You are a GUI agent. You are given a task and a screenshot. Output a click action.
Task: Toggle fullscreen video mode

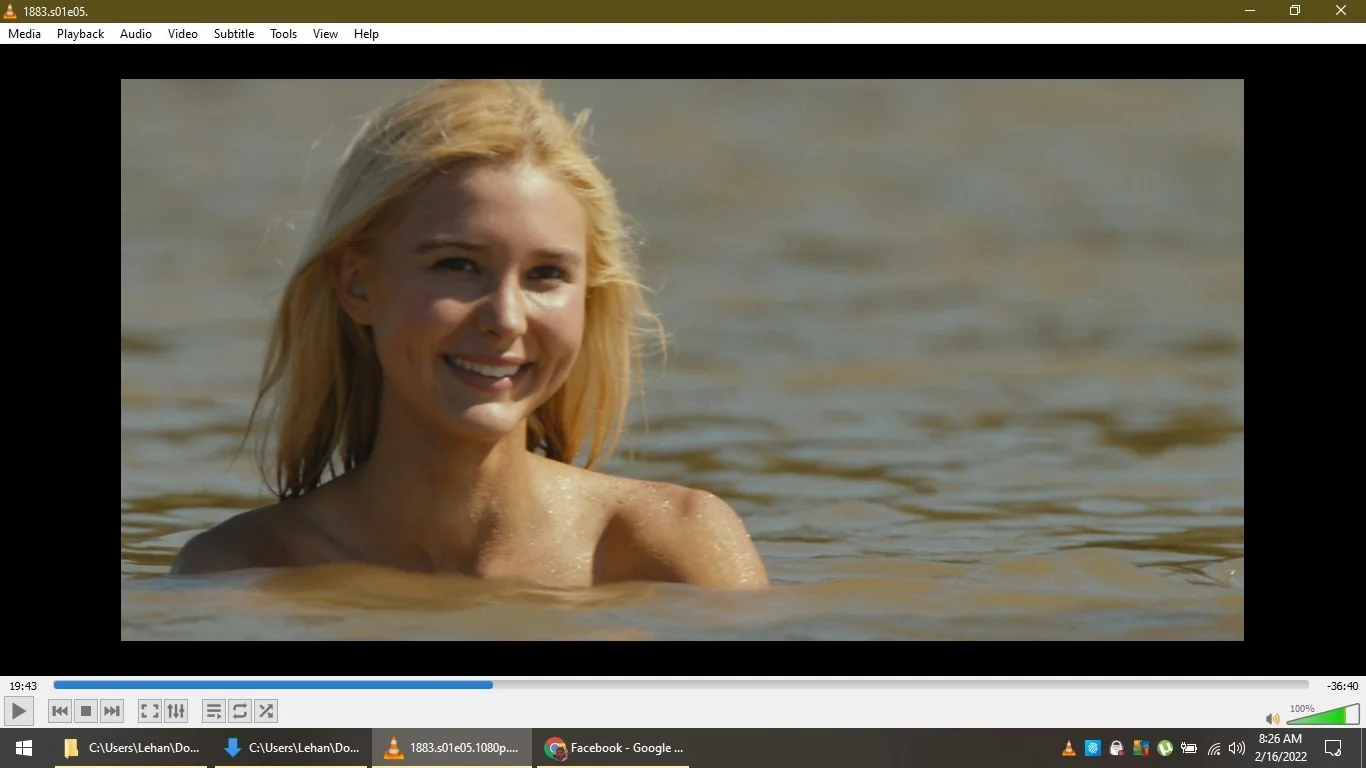(x=150, y=711)
